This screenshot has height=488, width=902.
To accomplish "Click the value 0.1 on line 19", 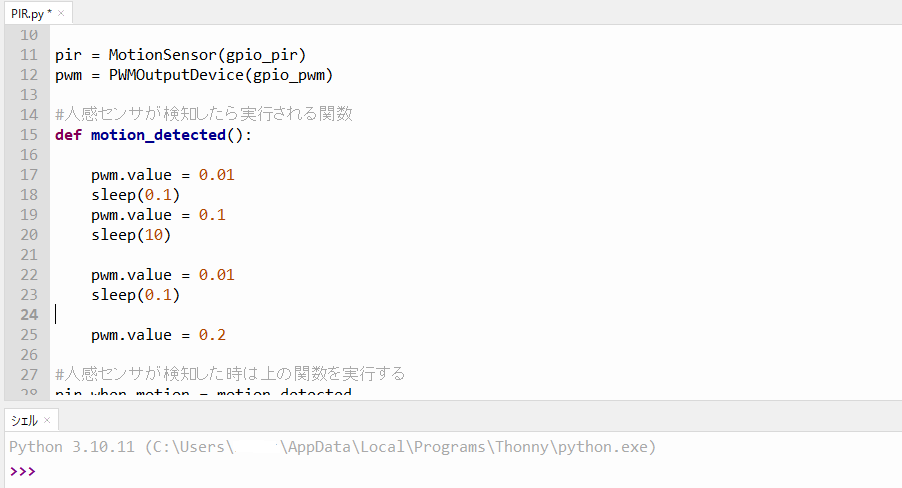I will pos(212,215).
